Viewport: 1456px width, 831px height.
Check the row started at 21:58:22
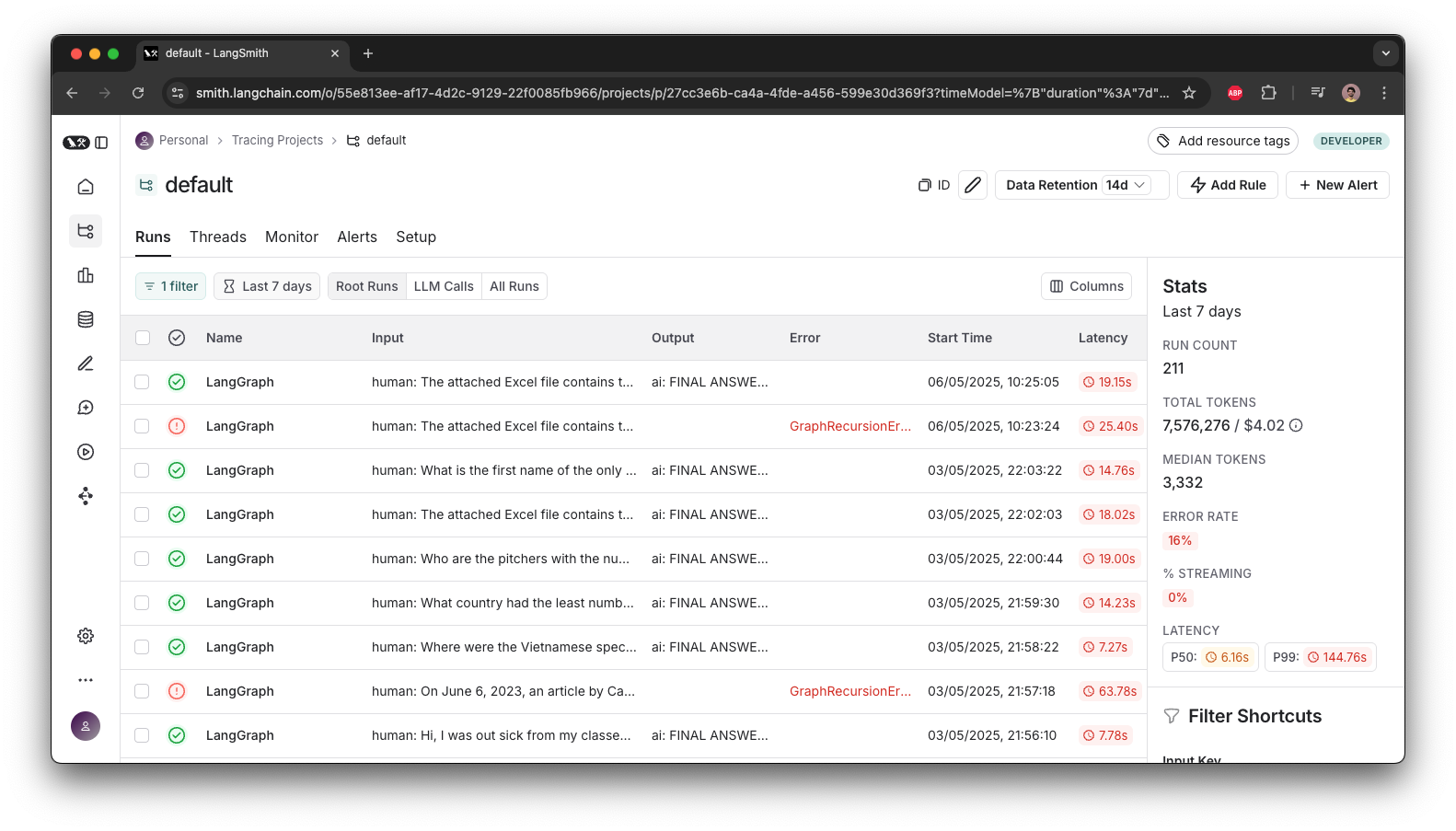142,647
